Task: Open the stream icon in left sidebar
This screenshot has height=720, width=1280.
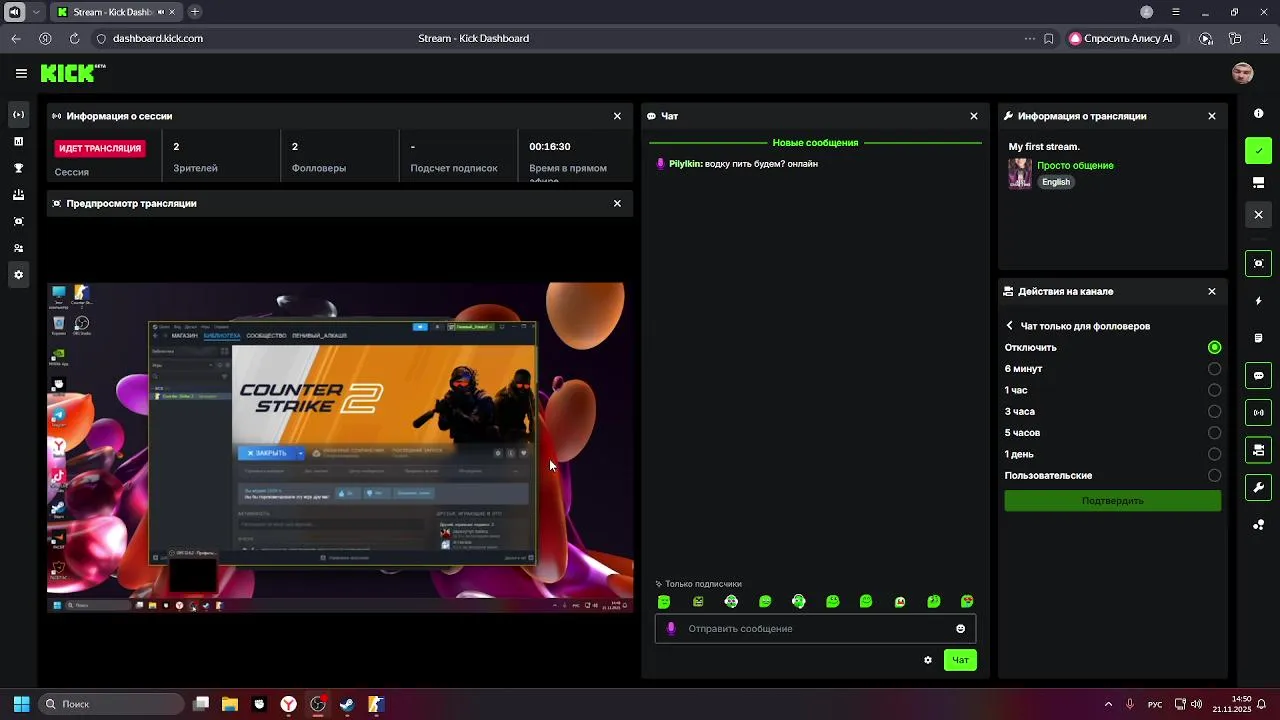Action: (18, 115)
